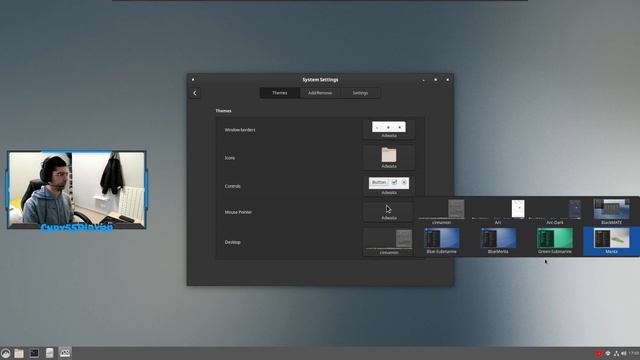This screenshot has height=360, width=640.
Task: Open the Desktop theme chooser
Action: (x=389, y=242)
